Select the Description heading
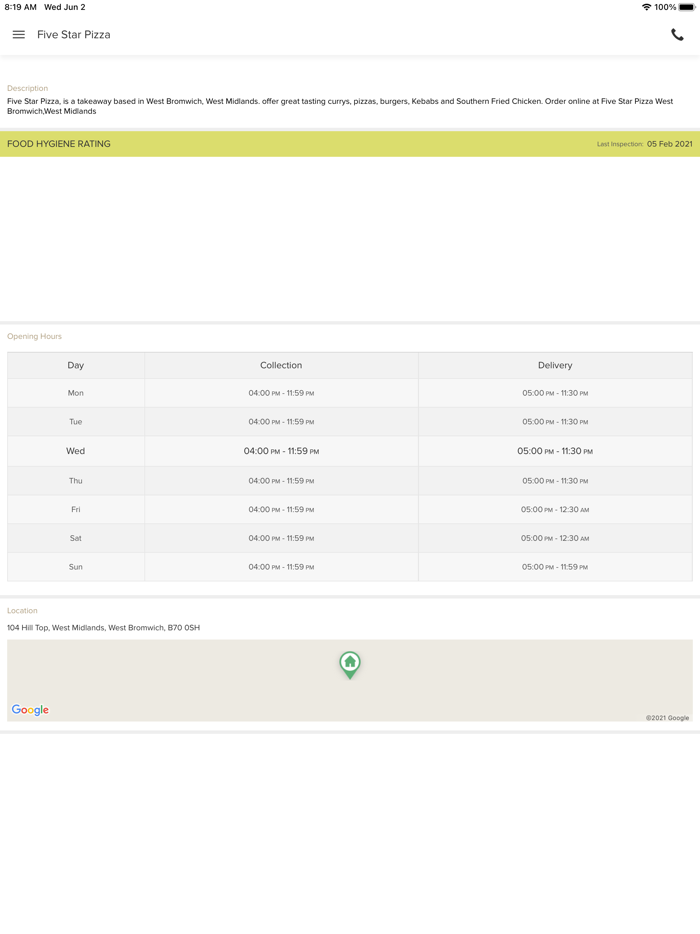The width and height of the screenshot is (700, 934). click(27, 88)
